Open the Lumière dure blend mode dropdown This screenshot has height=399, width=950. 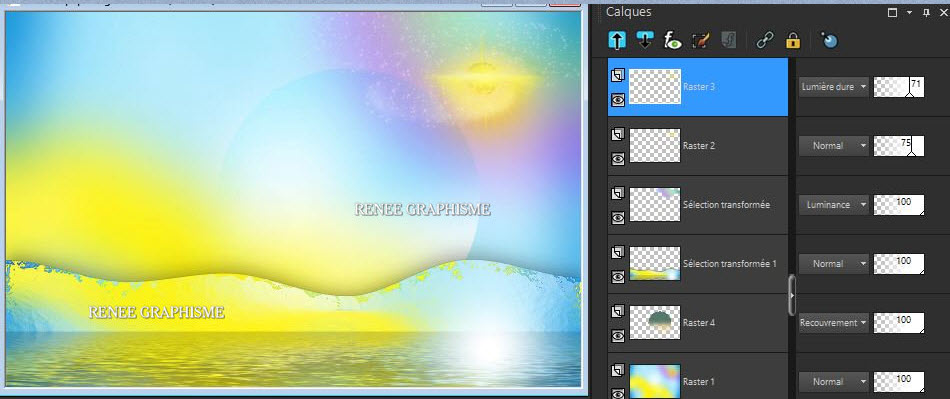coord(833,87)
